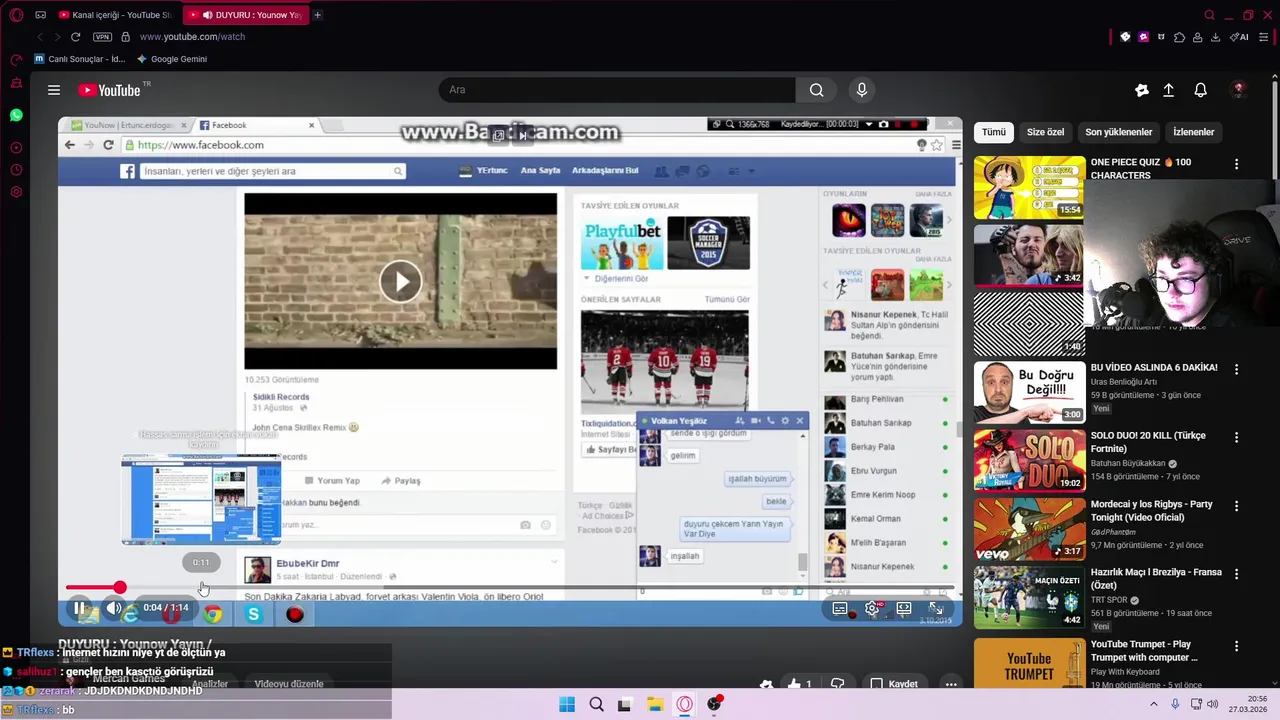The height and width of the screenshot is (720, 1280).
Task: Open more options for ONE PIECE QUIZ video
Action: click(1236, 164)
